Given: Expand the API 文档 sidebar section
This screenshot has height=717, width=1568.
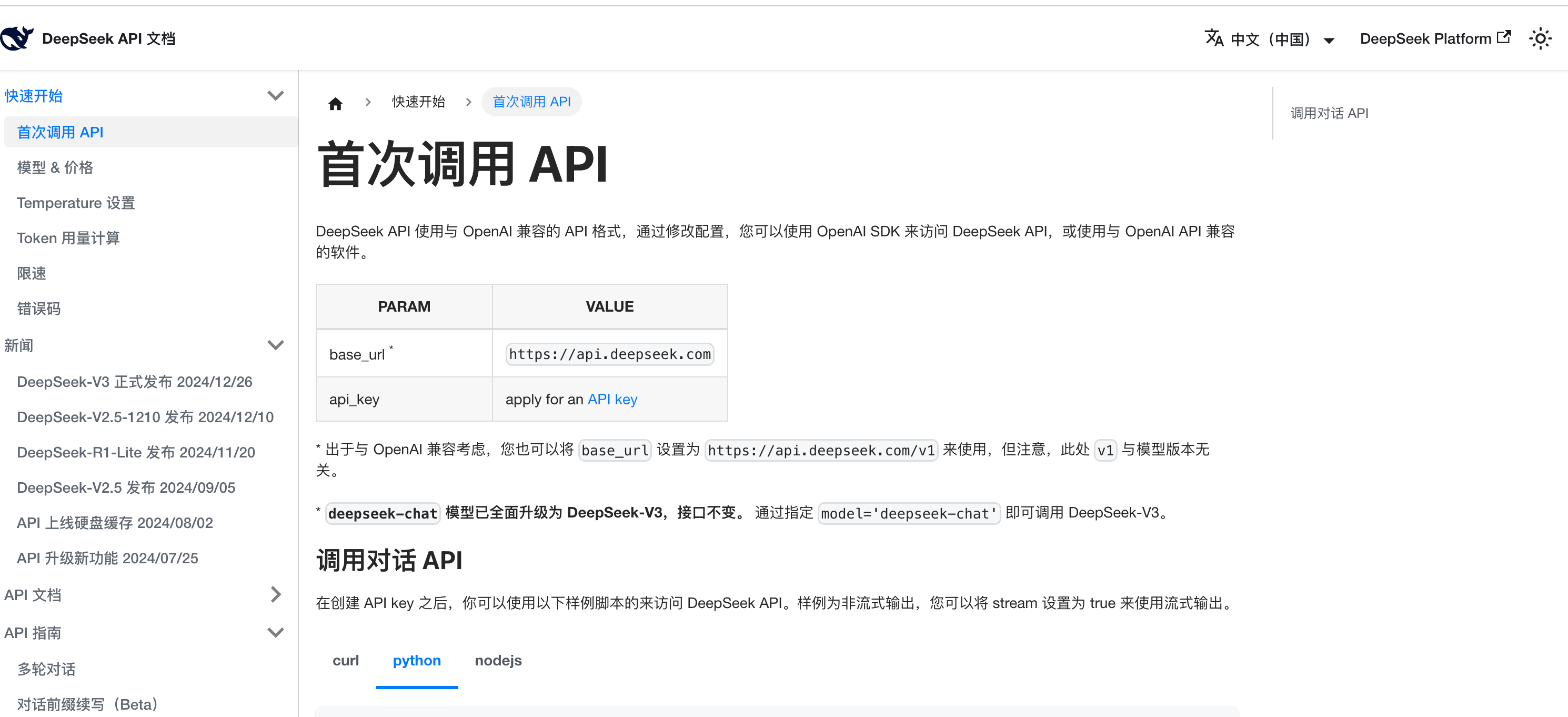Looking at the screenshot, I should pyautogui.click(x=275, y=594).
